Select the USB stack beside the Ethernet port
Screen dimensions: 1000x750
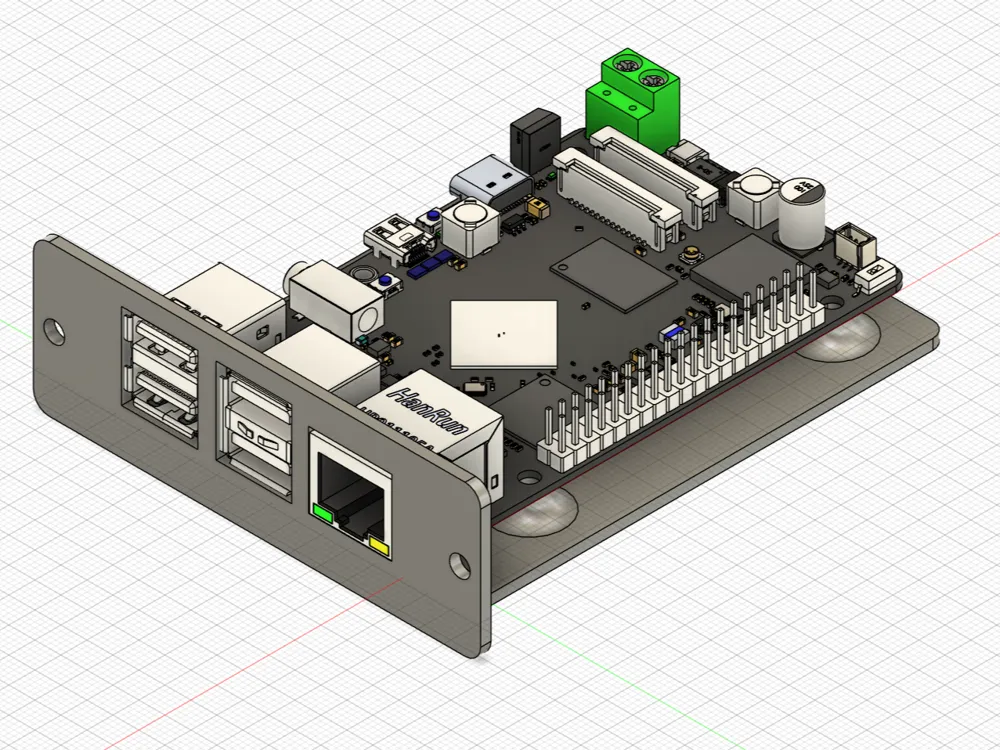tap(256, 432)
